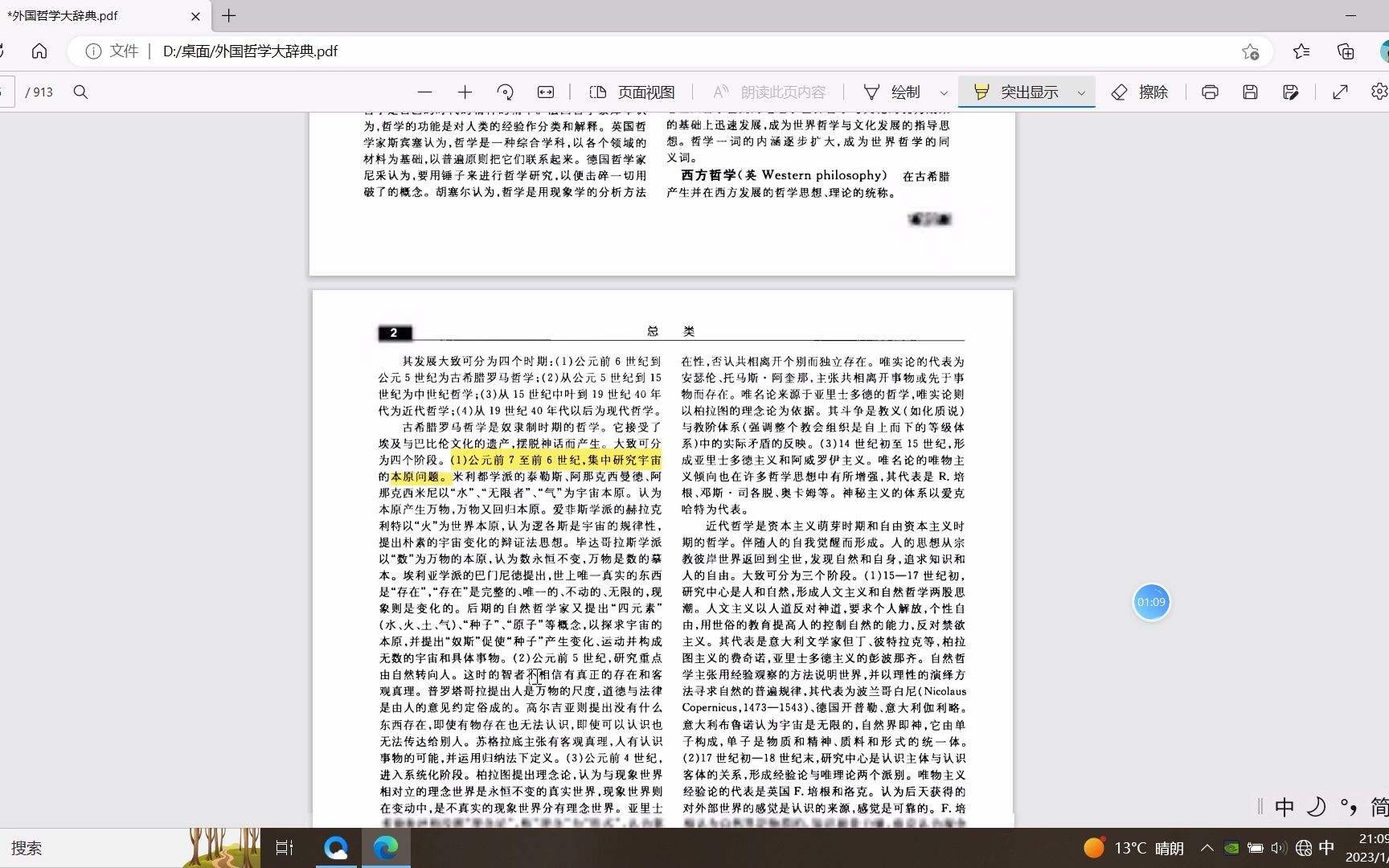Print the PDF document

[x=1210, y=92]
